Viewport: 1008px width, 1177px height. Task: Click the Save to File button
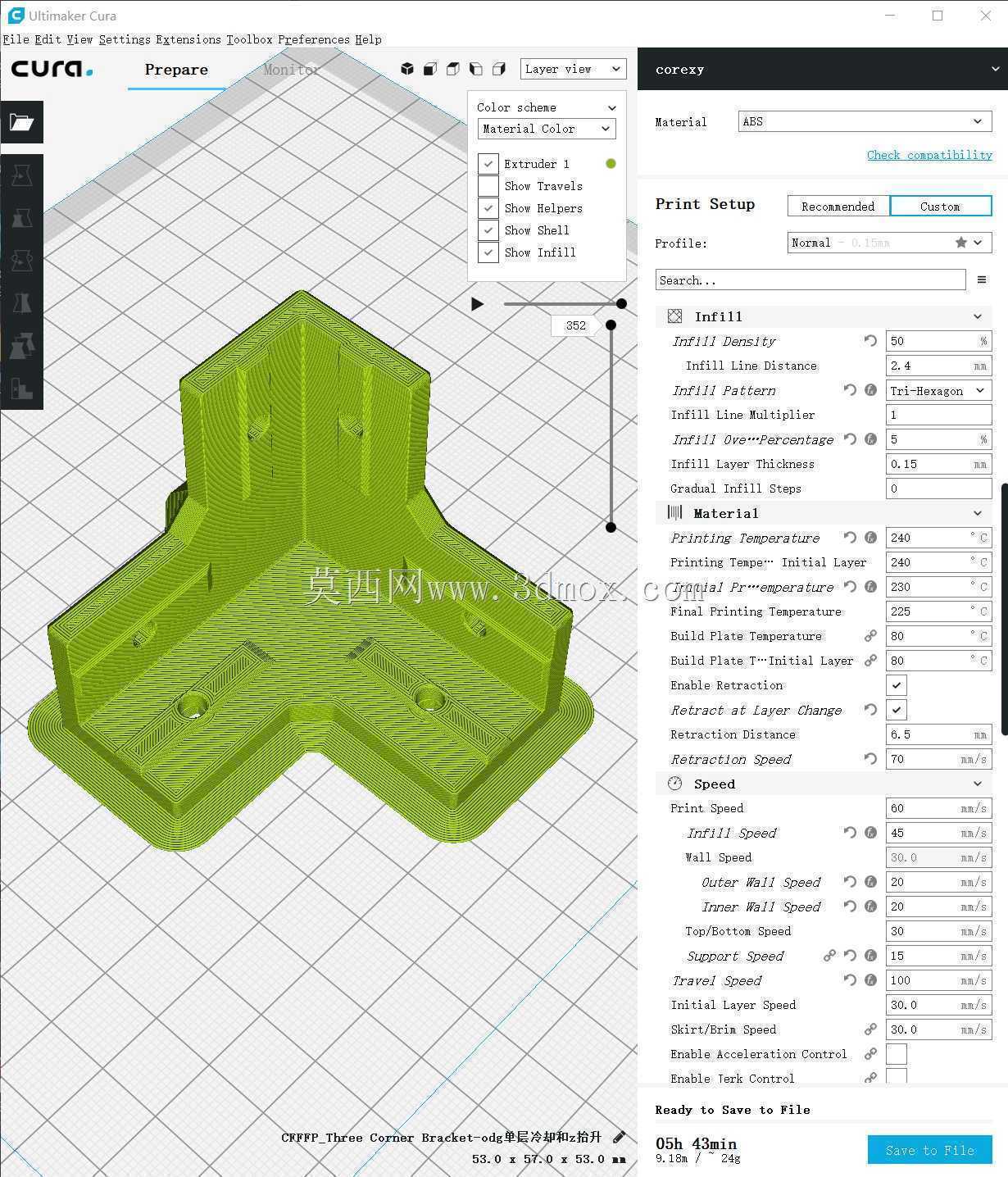pyautogui.click(x=930, y=1150)
